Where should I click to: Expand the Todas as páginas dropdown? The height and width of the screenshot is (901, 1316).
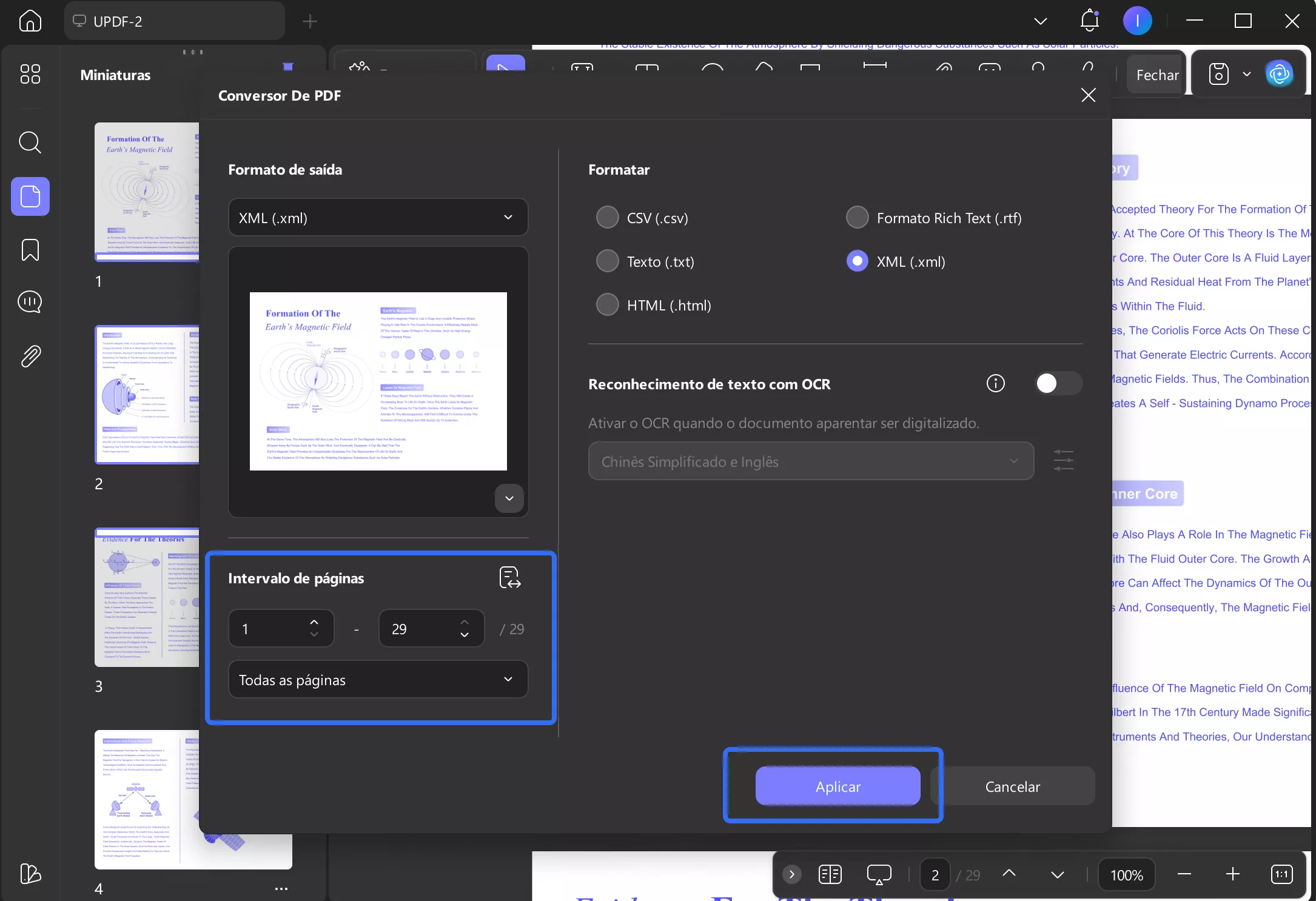pyautogui.click(x=377, y=680)
